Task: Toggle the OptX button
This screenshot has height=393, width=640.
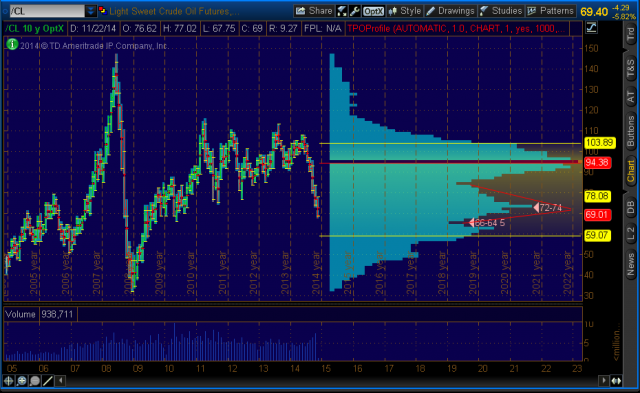Action: (373, 11)
